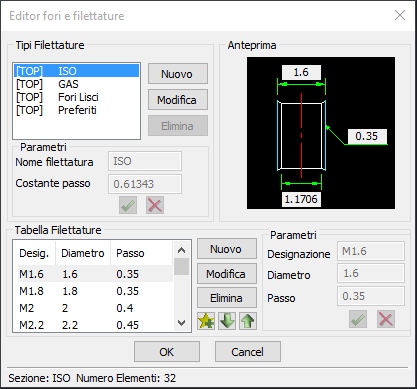Confirm table parameters with green checkmark
This screenshot has width=417, height=389.
358,319
